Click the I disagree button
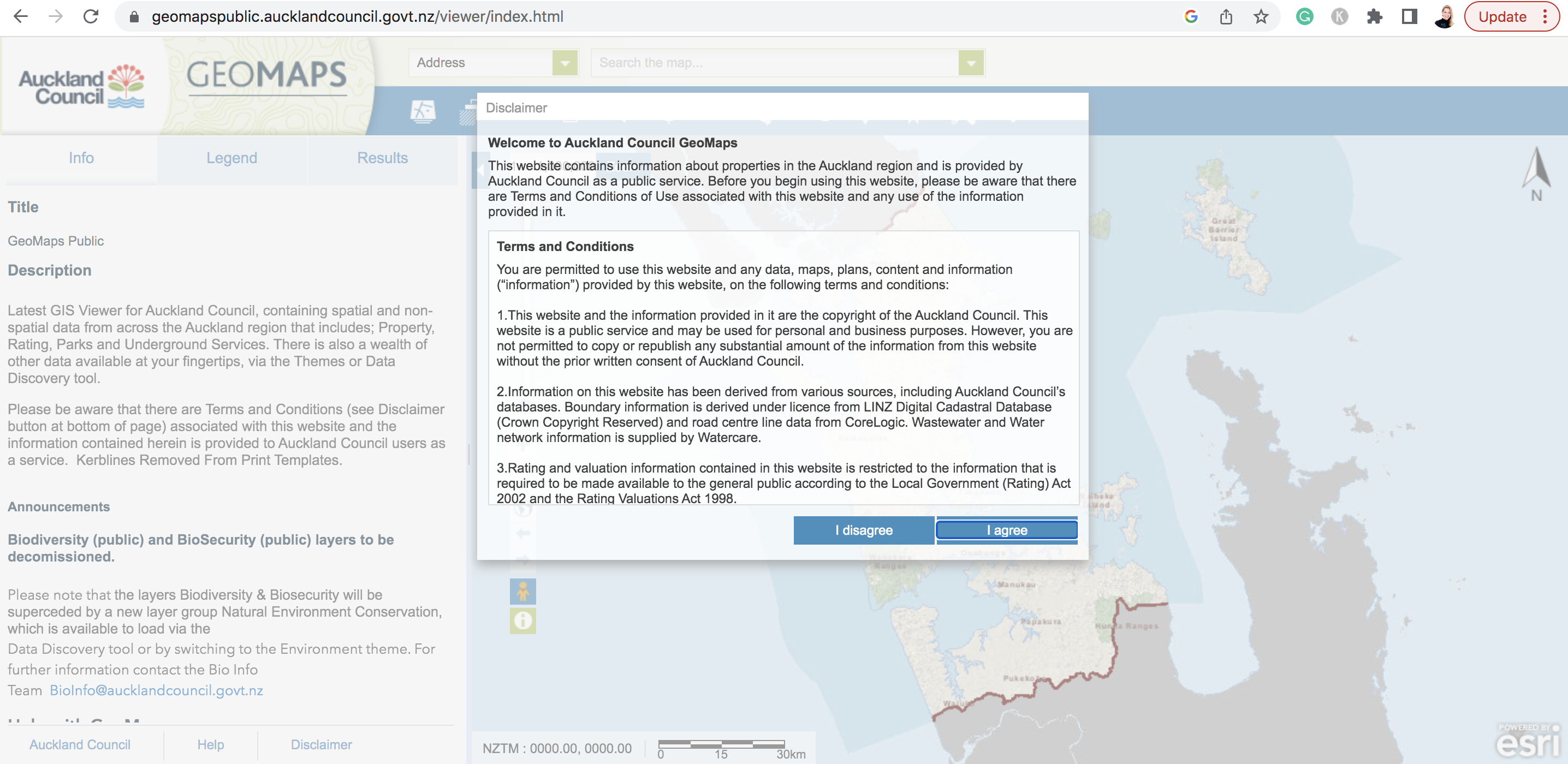This screenshot has height=764, width=1568. [x=864, y=530]
